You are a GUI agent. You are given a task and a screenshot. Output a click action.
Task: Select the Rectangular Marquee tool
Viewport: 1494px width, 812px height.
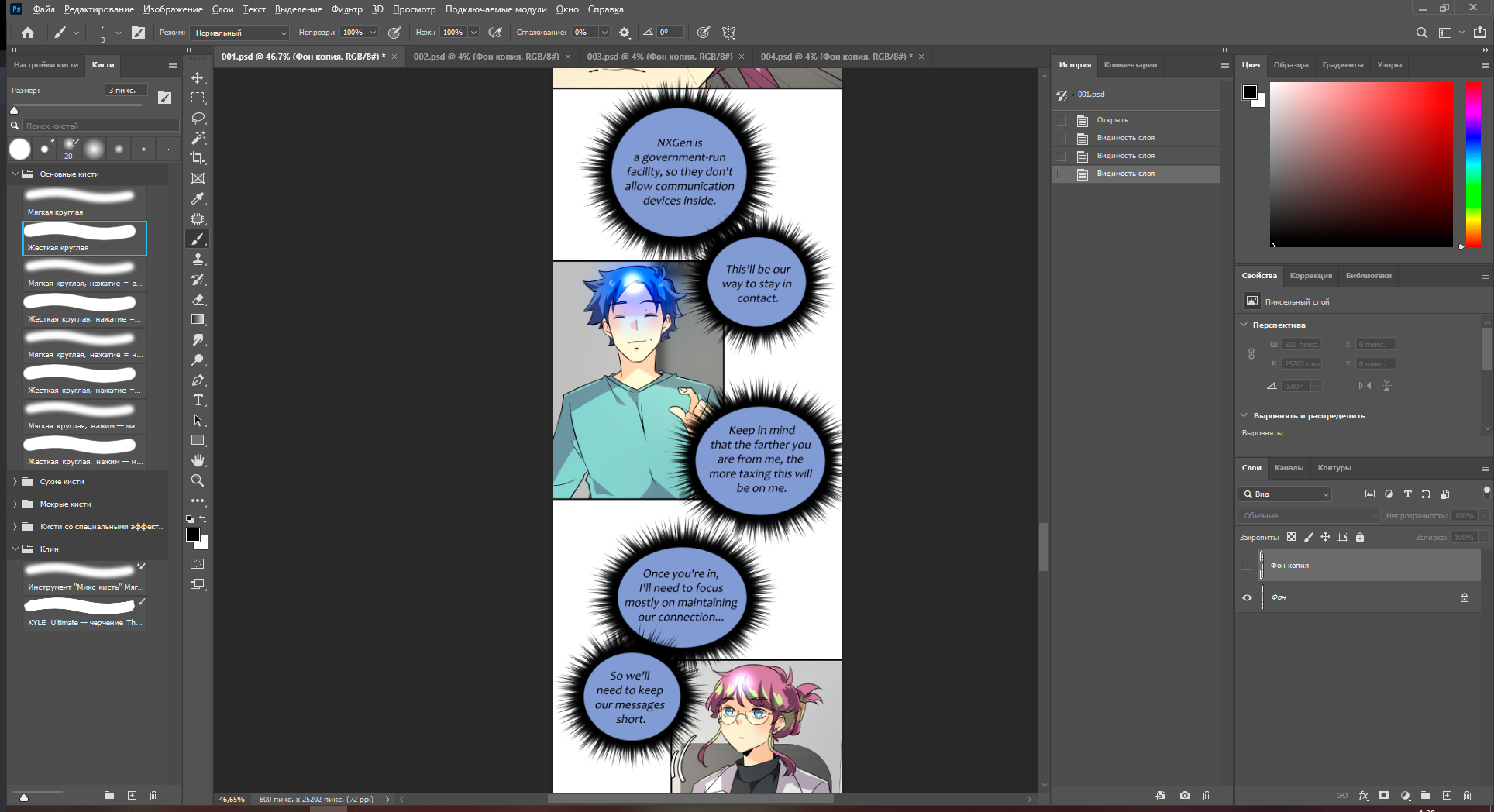click(x=198, y=98)
